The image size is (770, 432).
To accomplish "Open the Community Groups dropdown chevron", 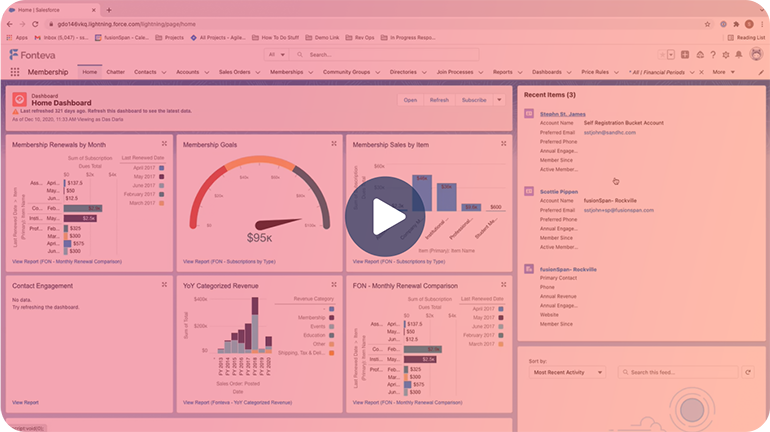I will tap(377, 72).
